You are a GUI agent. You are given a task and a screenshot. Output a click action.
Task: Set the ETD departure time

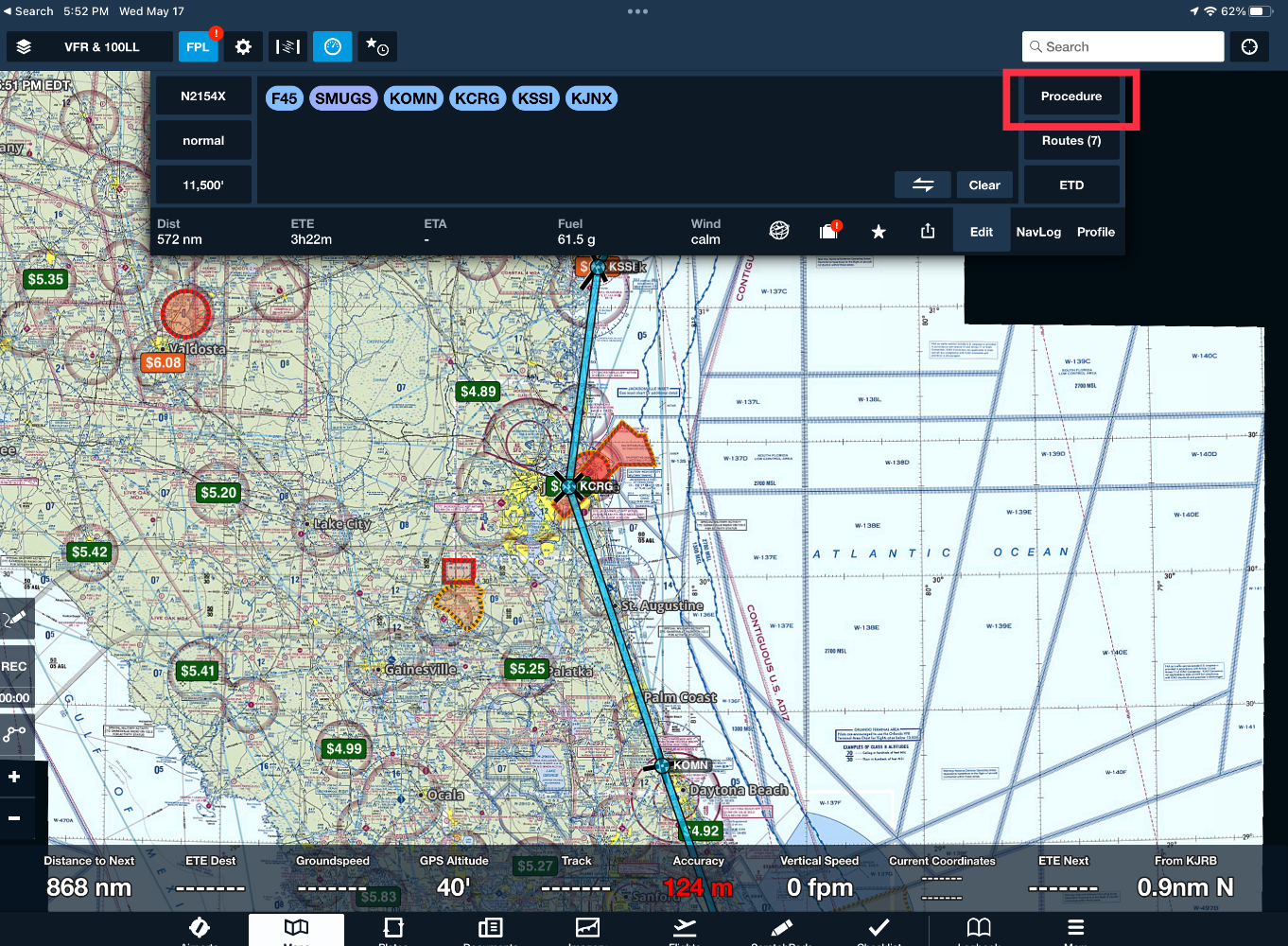click(1071, 184)
